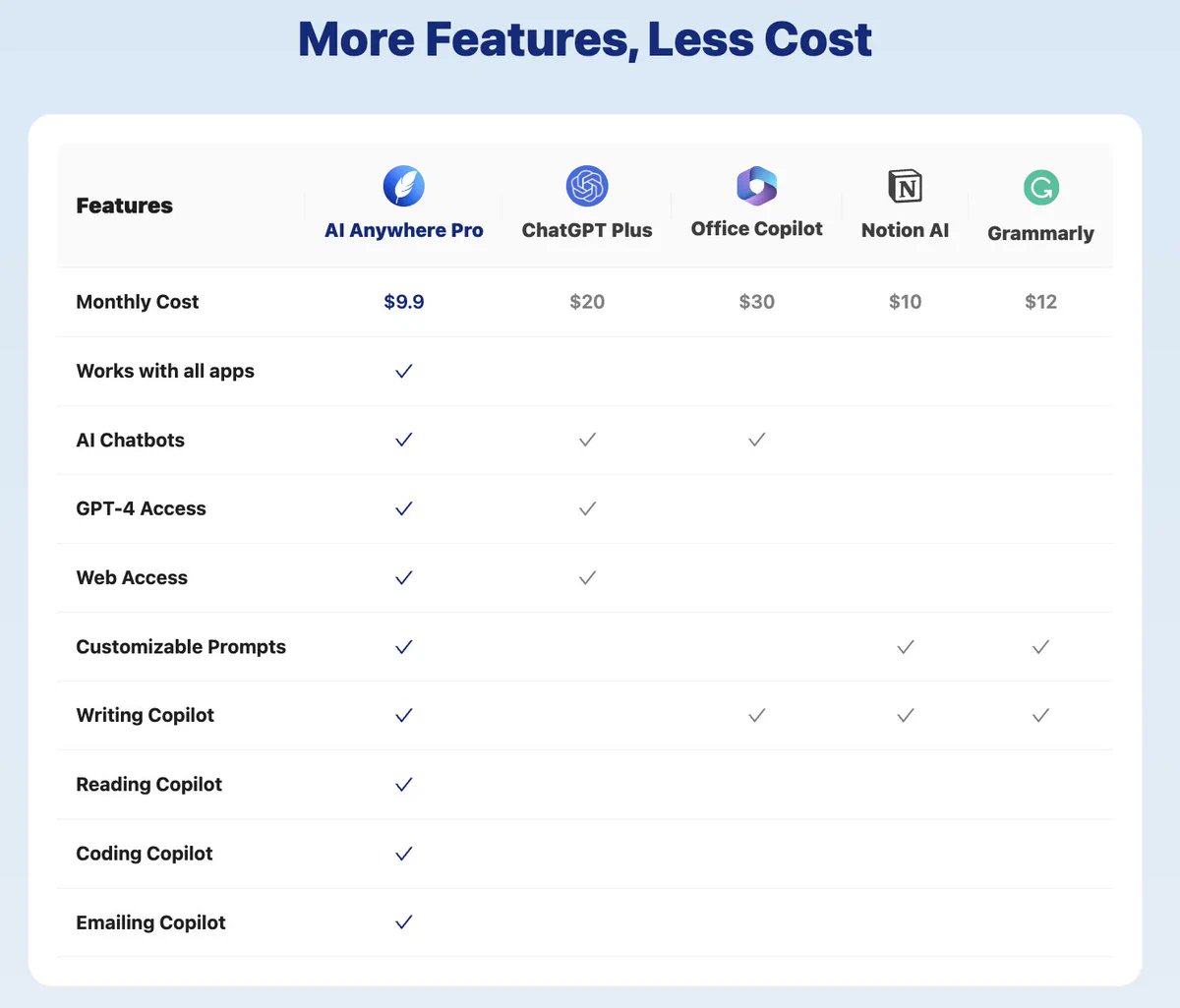Screen dimensions: 1180x1008
Task: Click AI Anywhere Pro checkmark for Reading Copilot
Action: 403,785
